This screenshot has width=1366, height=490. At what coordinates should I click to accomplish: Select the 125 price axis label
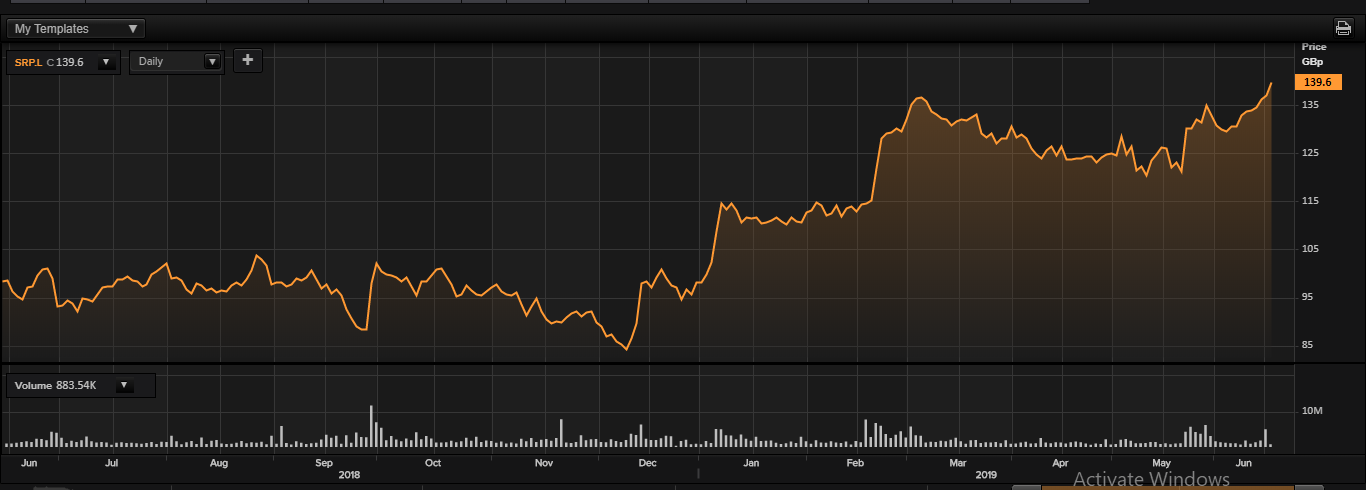pyautogui.click(x=1310, y=153)
